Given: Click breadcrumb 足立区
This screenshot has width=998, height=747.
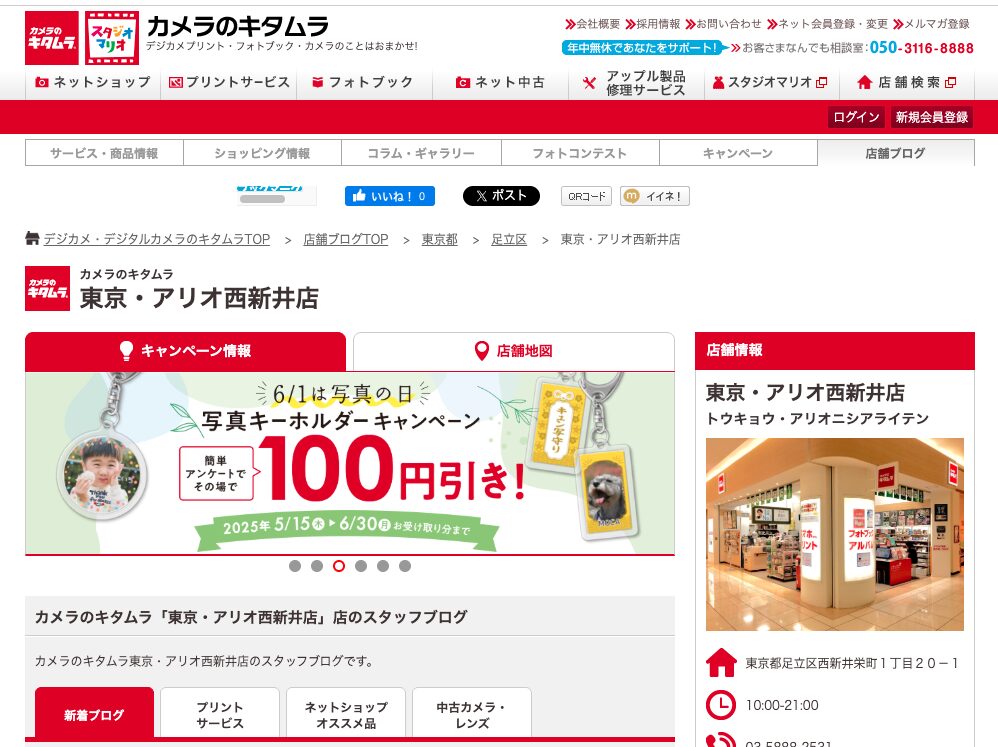Looking at the screenshot, I should point(509,239).
